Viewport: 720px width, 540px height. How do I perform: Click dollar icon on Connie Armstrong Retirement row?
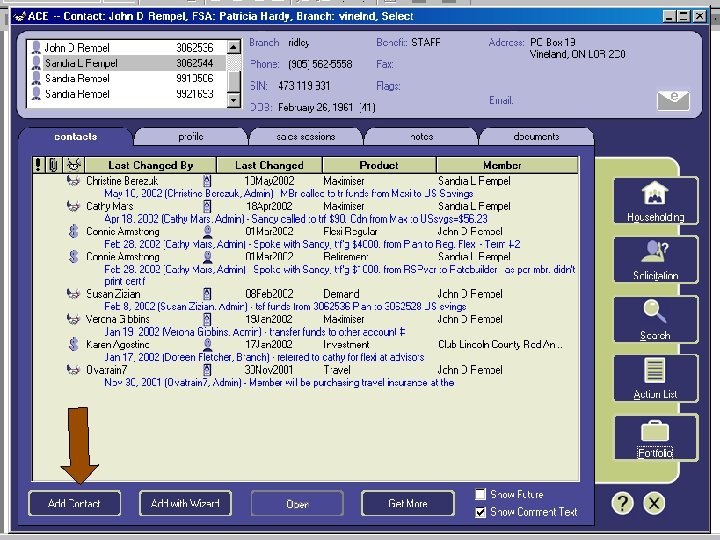tap(73, 256)
